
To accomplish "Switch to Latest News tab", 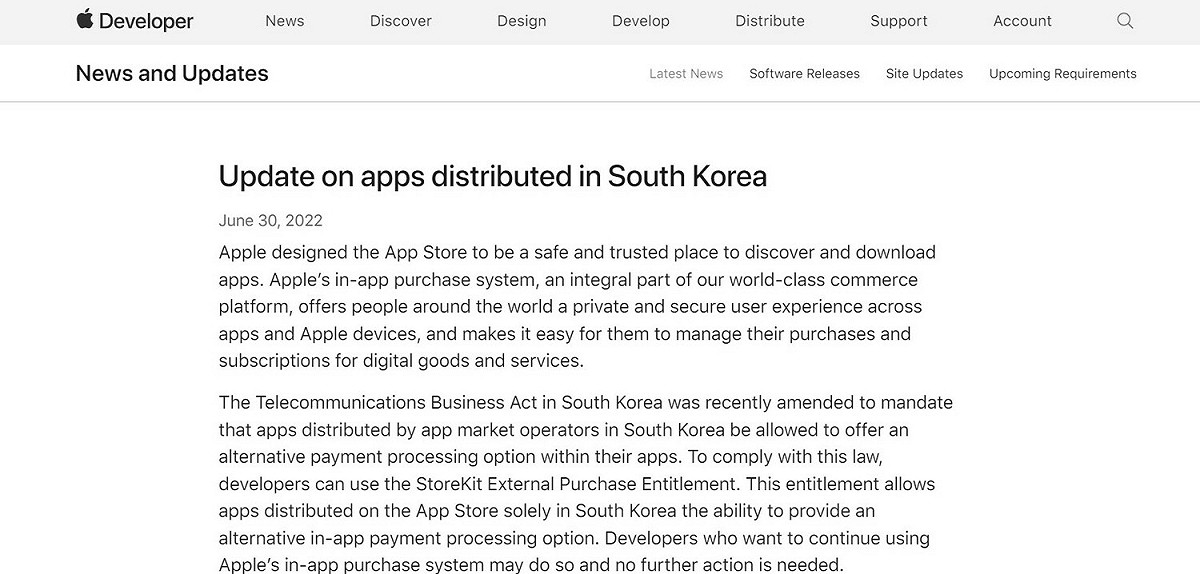I will (x=686, y=73).
